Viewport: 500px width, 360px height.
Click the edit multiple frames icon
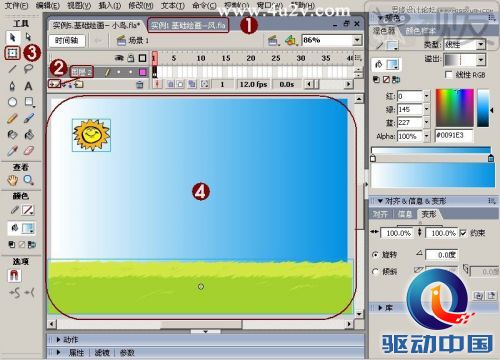click(x=192, y=84)
